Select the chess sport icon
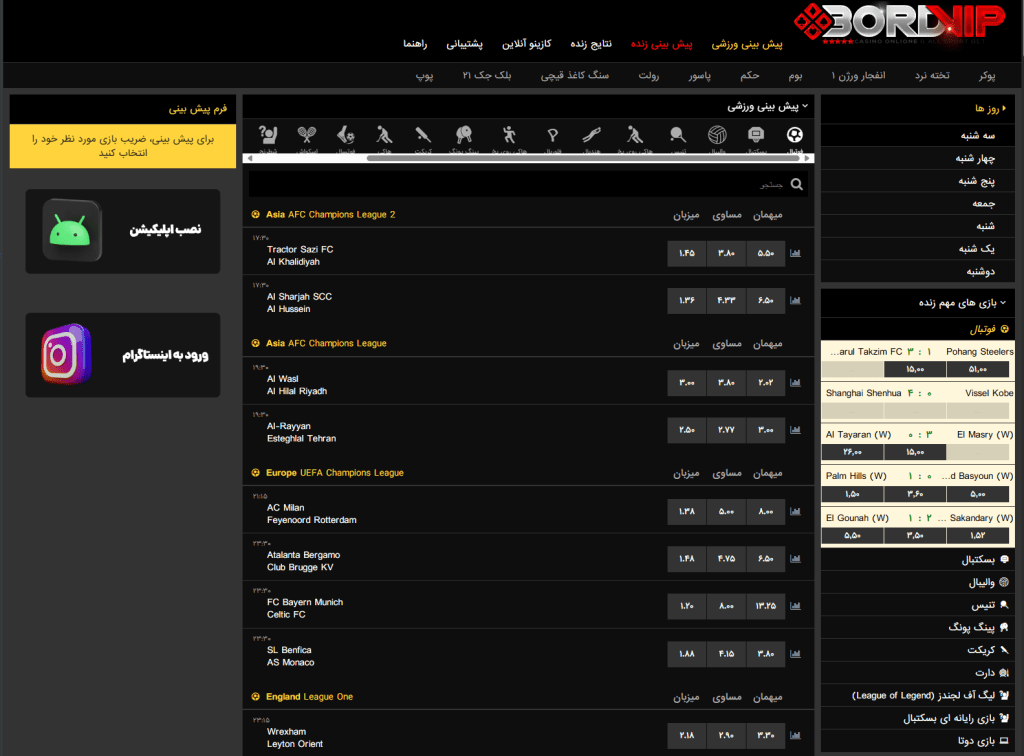This screenshot has width=1024, height=756. click(268, 135)
